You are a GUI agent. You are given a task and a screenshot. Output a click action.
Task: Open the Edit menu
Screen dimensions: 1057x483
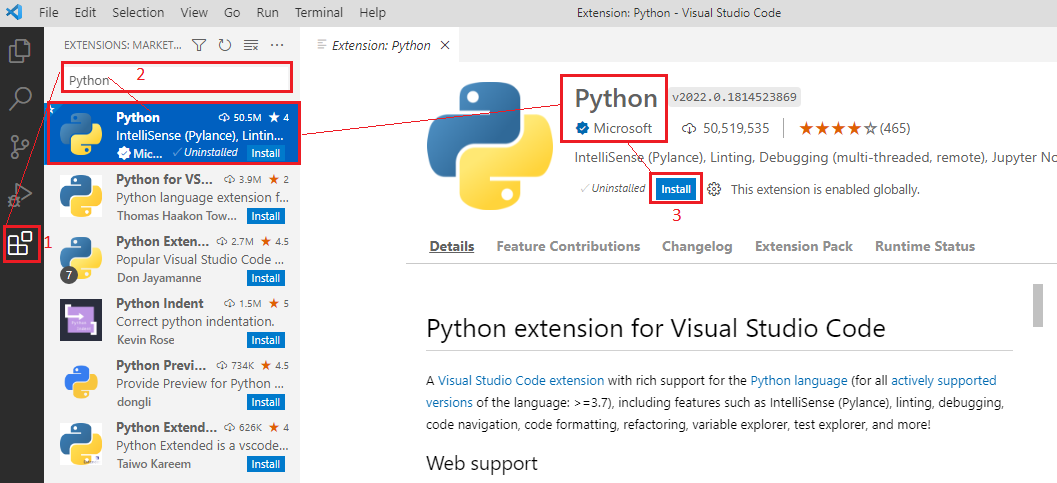[85, 12]
